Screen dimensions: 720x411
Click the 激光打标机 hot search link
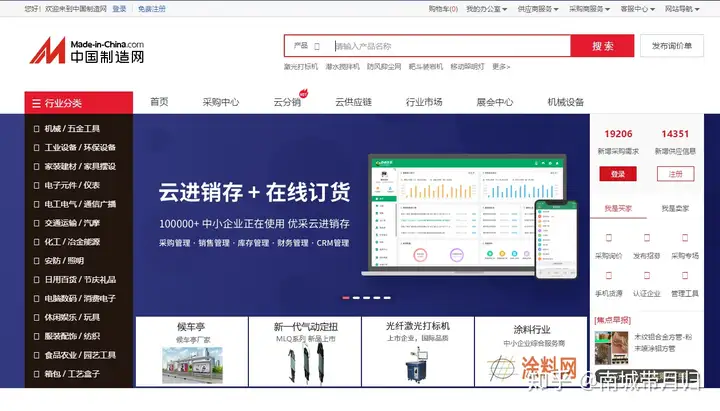tap(301, 67)
